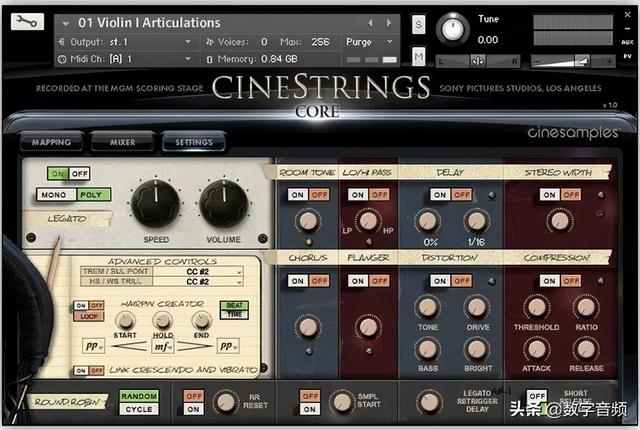Click the Room Tone knob
The width and height of the screenshot is (640, 430).
(x=308, y=222)
